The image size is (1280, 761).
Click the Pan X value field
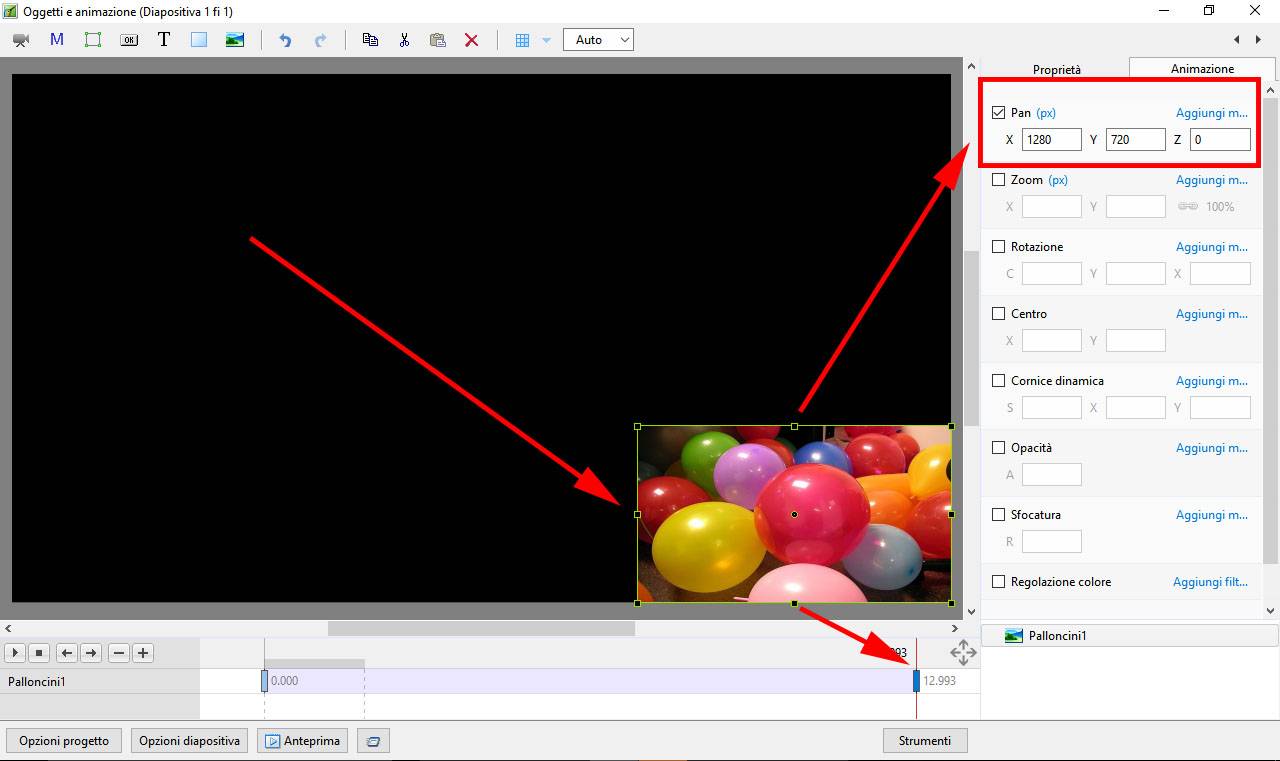coord(1051,140)
